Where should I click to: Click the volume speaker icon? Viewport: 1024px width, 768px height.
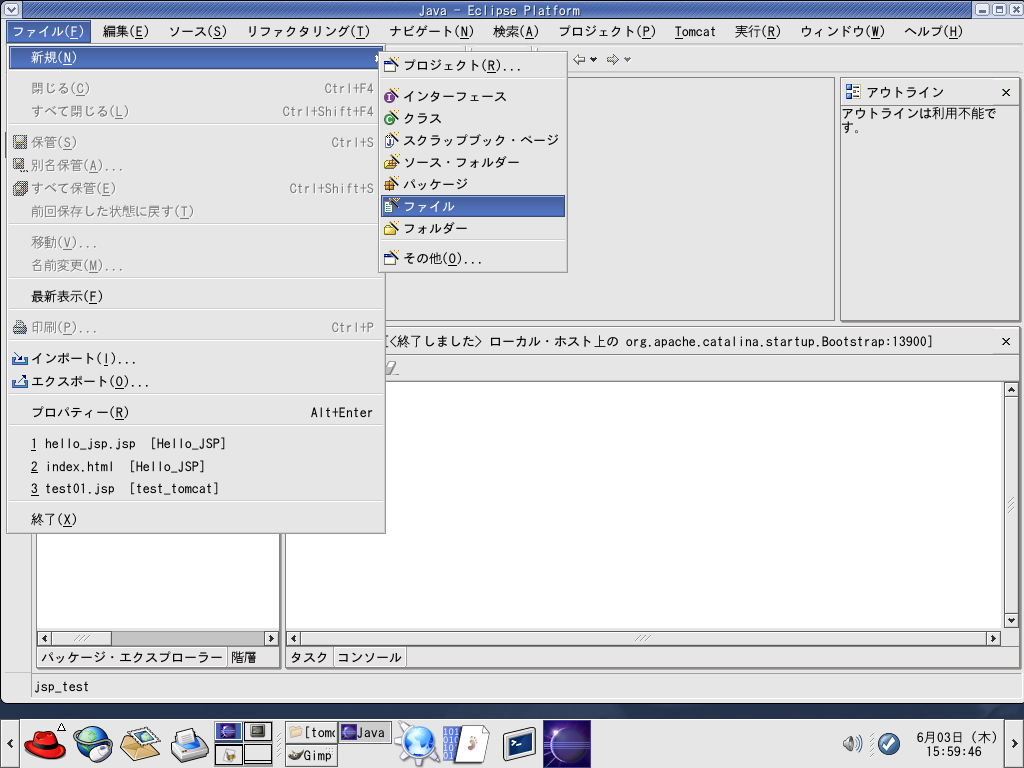click(852, 744)
